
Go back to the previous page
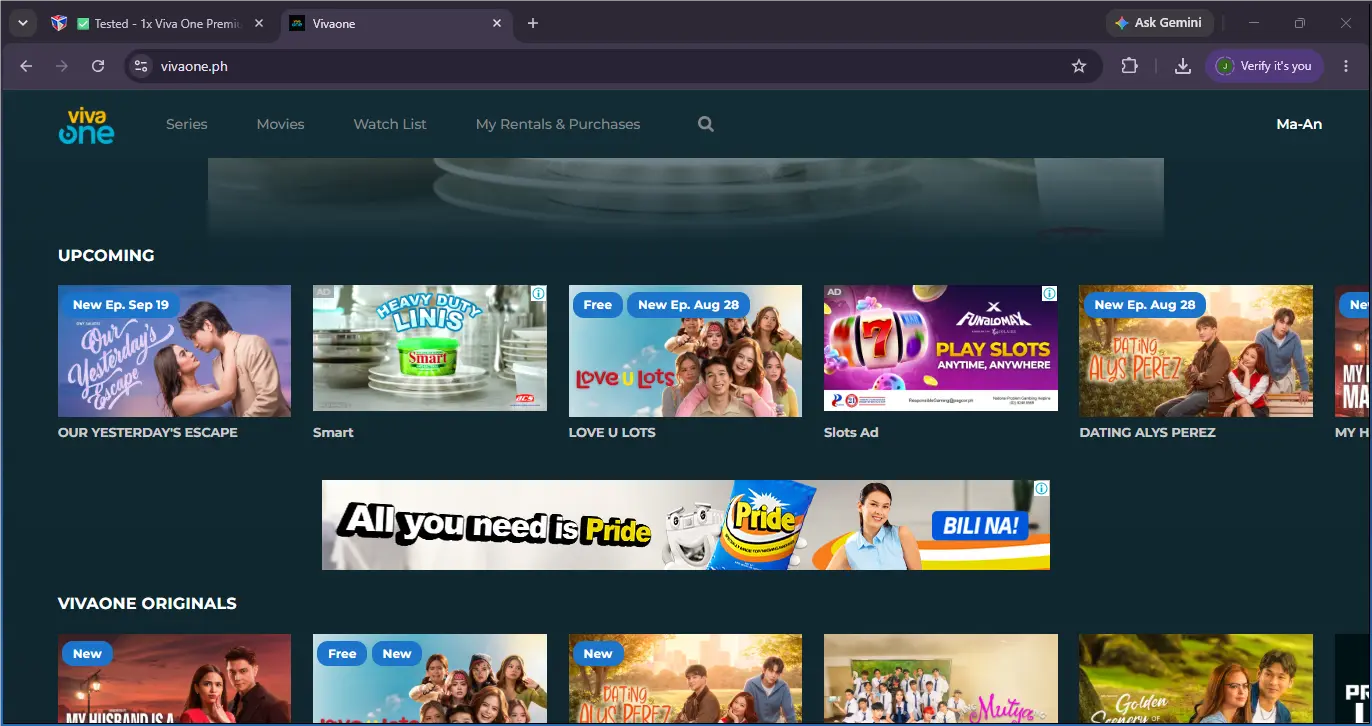pos(26,66)
